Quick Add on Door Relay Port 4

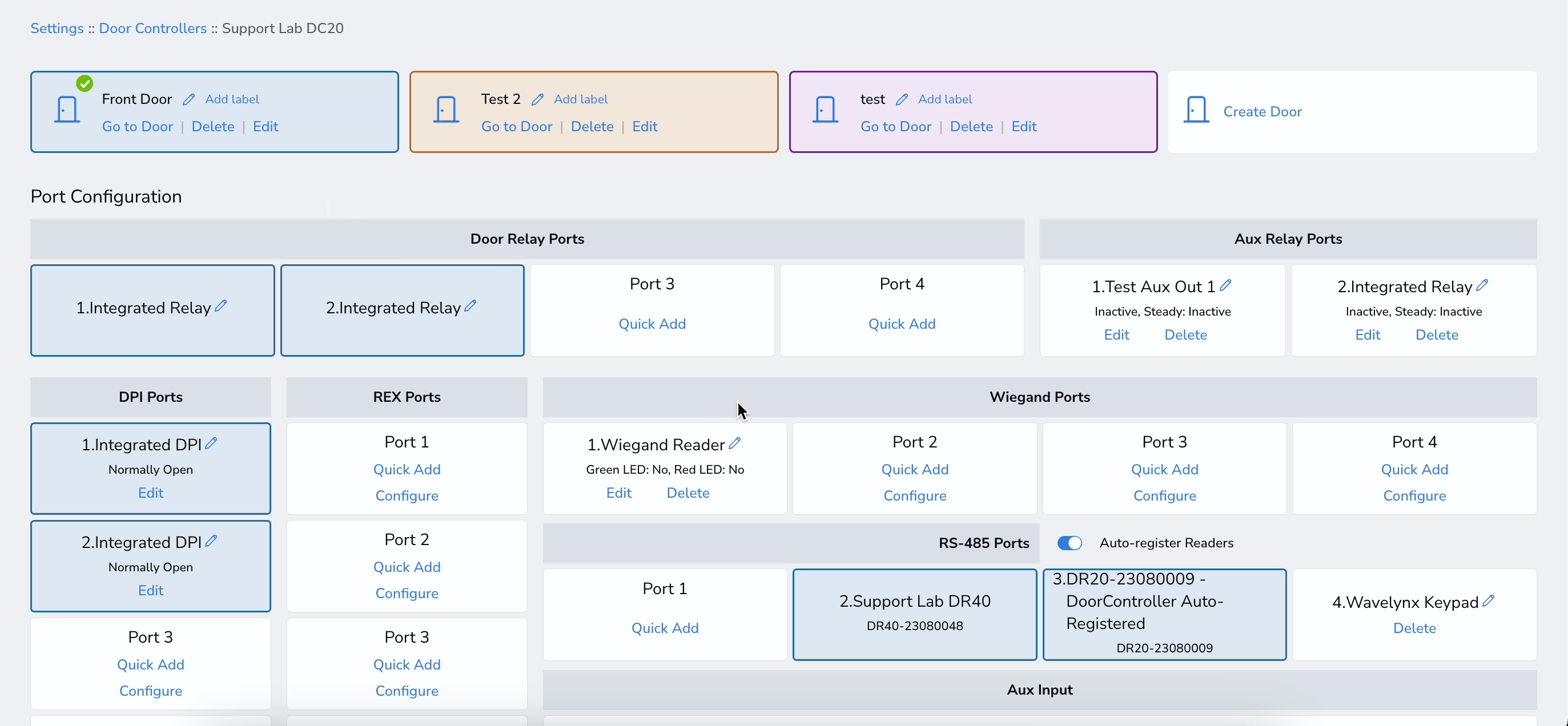902,324
